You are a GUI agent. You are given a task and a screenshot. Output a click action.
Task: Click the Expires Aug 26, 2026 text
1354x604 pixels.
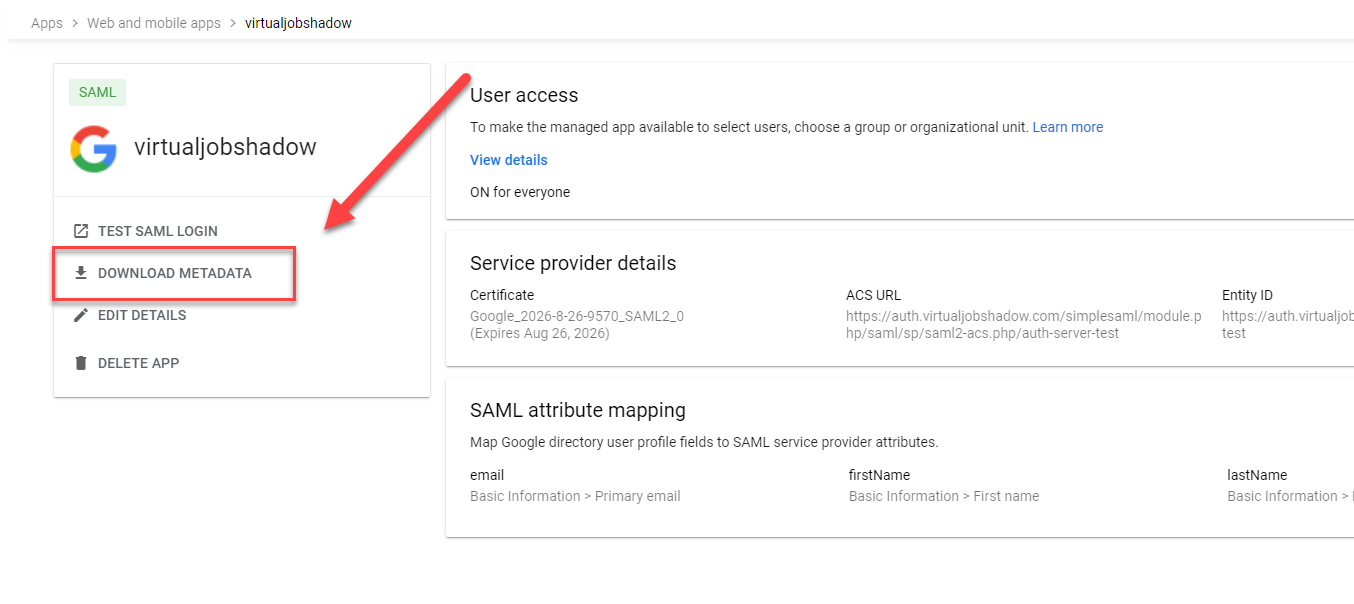pos(540,333)
